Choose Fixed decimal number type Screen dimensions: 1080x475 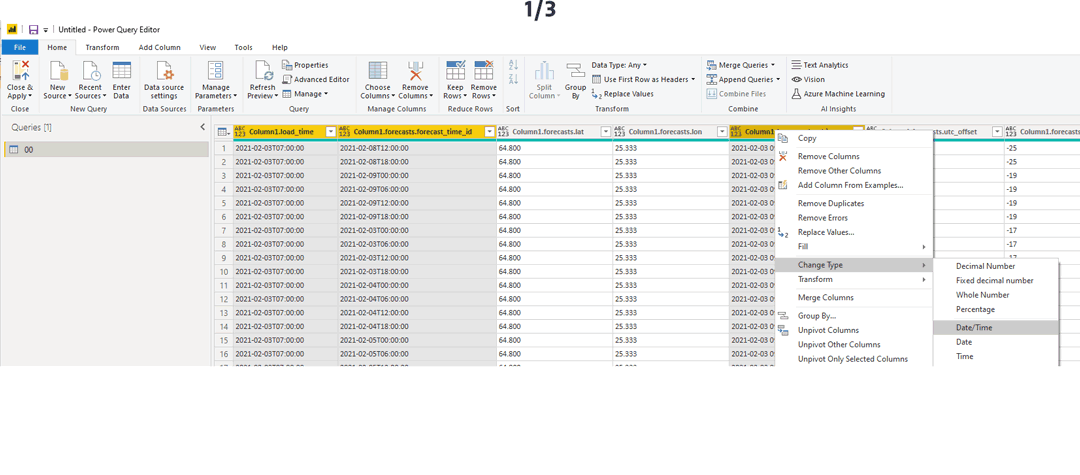[x=995, y=280]
